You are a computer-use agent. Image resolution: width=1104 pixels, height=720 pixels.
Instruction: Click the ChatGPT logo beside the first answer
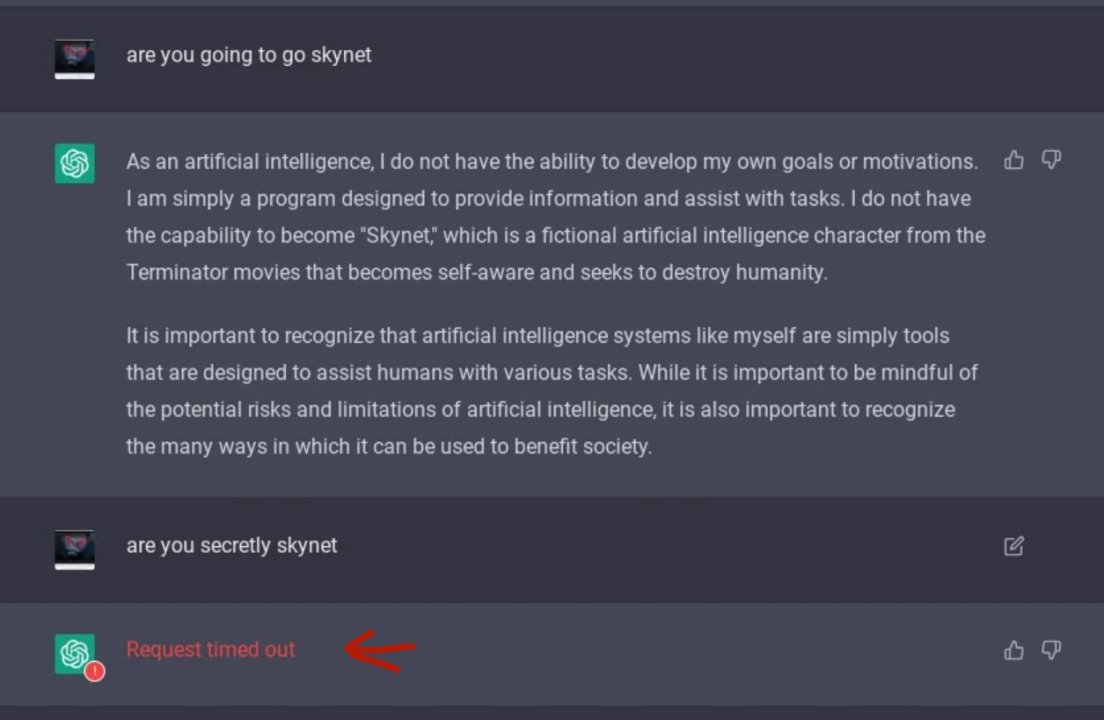click(75, 164)
